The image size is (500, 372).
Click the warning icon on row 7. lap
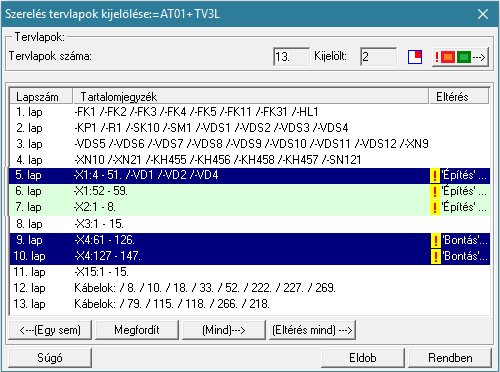click(x=435, y=208)
